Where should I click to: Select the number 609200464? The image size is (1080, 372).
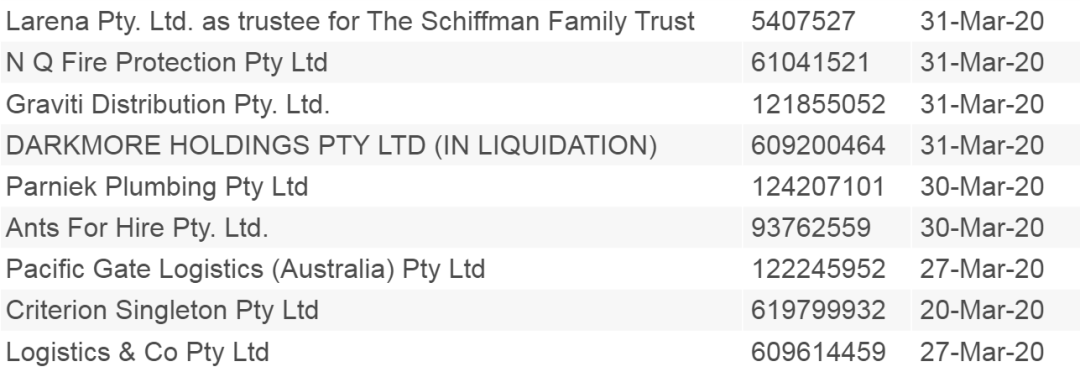(x=818, y=145)
